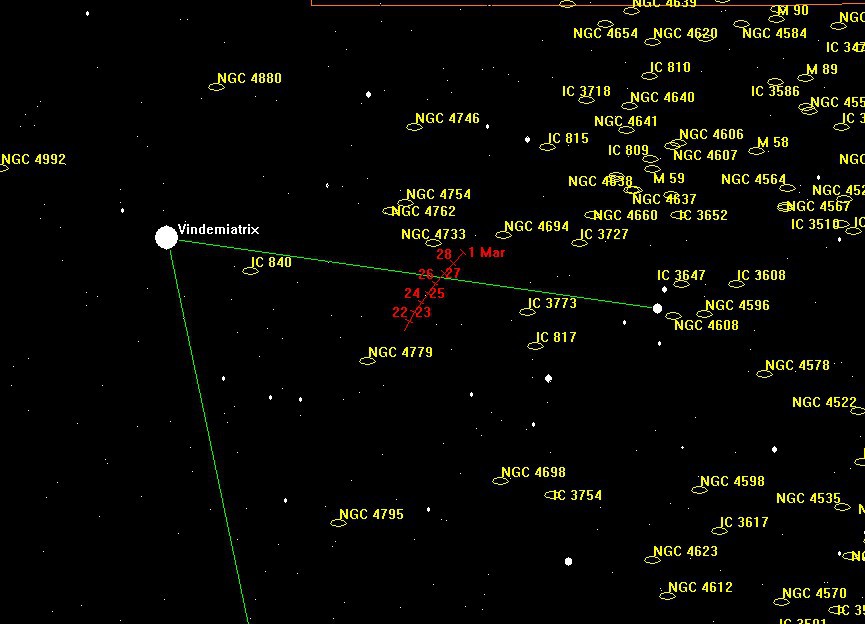Pick the NGC 4779 galaxy ellipse
865x624 pixels.
pyautogui.click(x=367, y=360)
